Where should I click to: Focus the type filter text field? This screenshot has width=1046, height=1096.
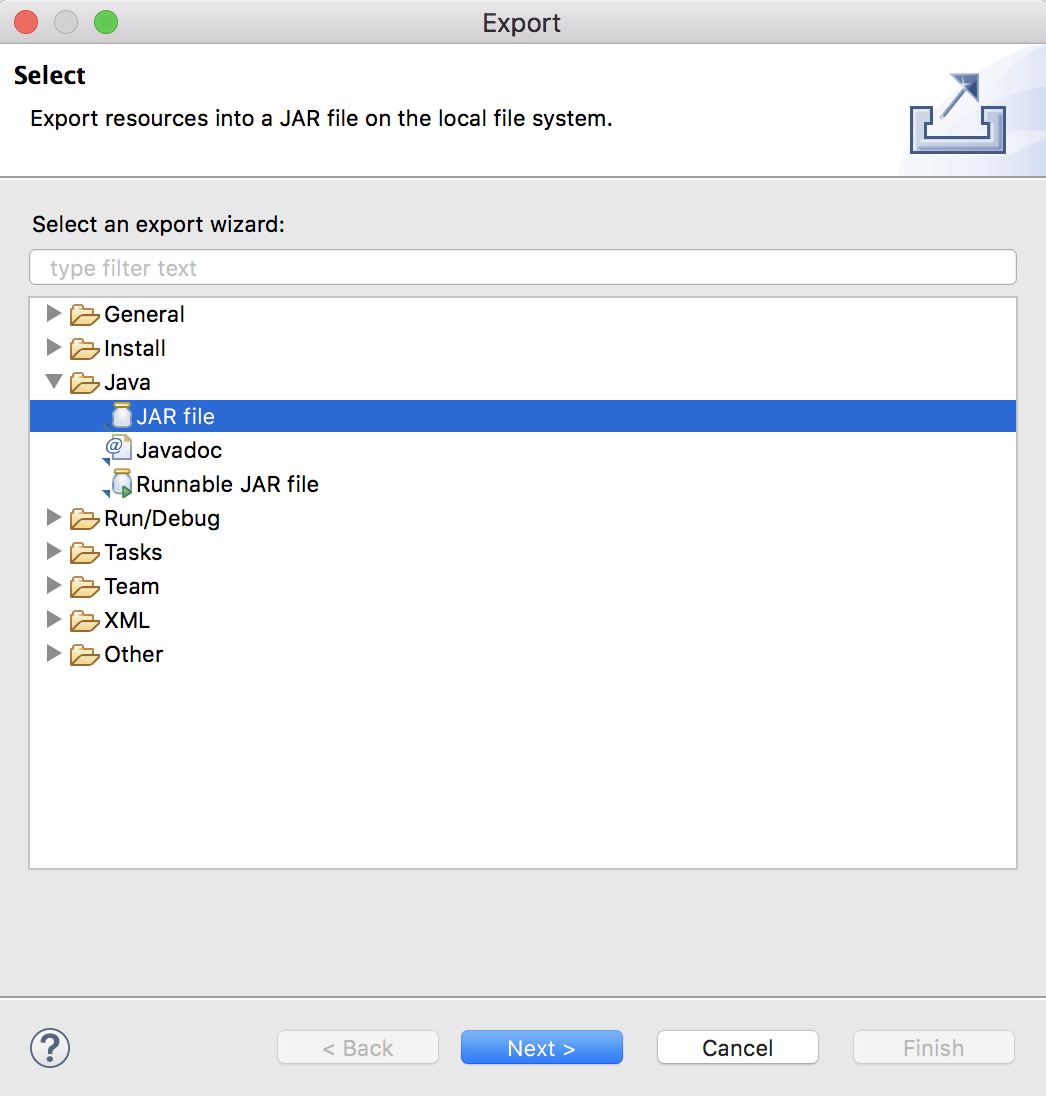[x=522, y=268]
